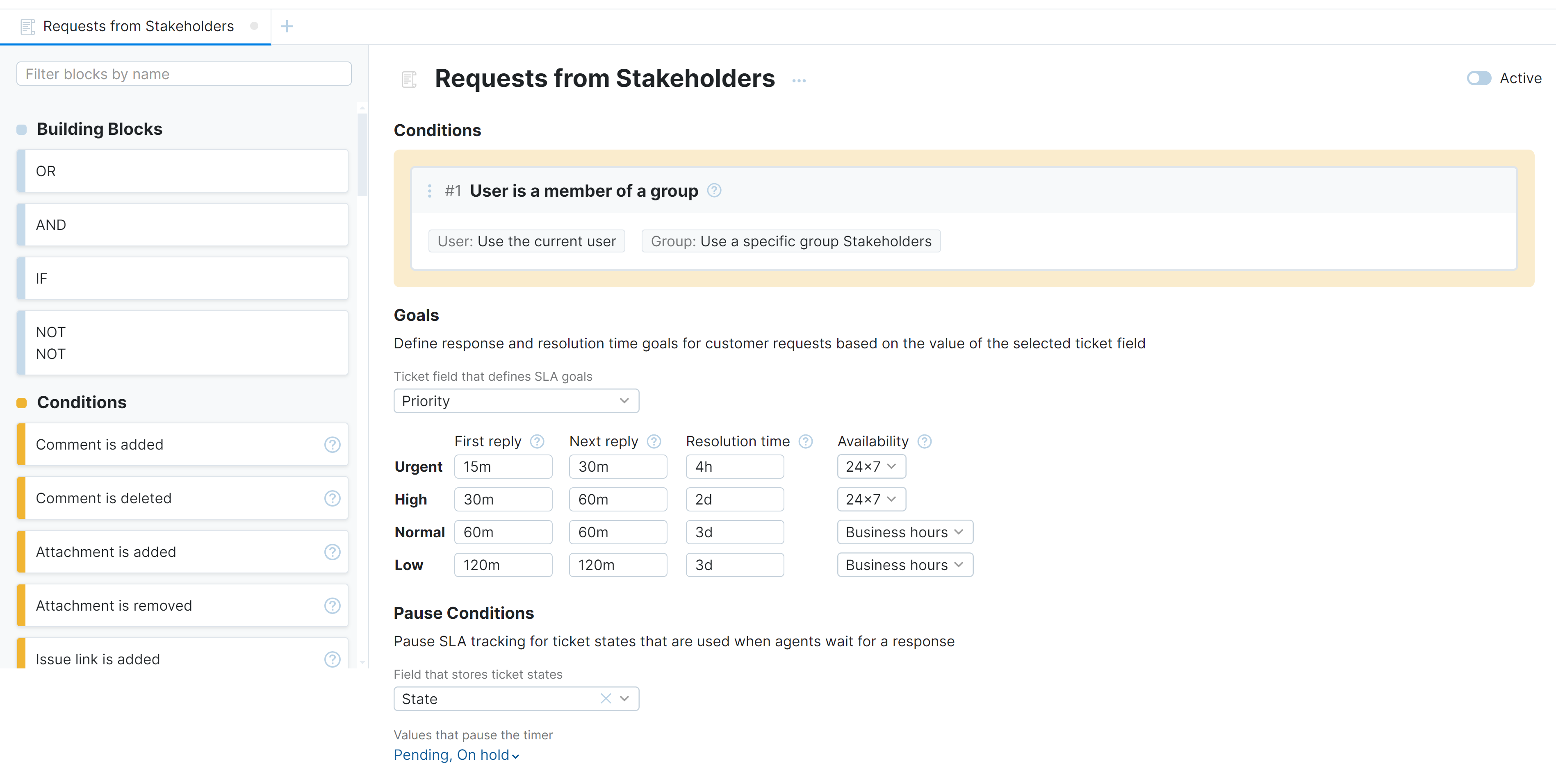Click help icon beside Resolution time
1556x784 pixels.
coord(806,441)
